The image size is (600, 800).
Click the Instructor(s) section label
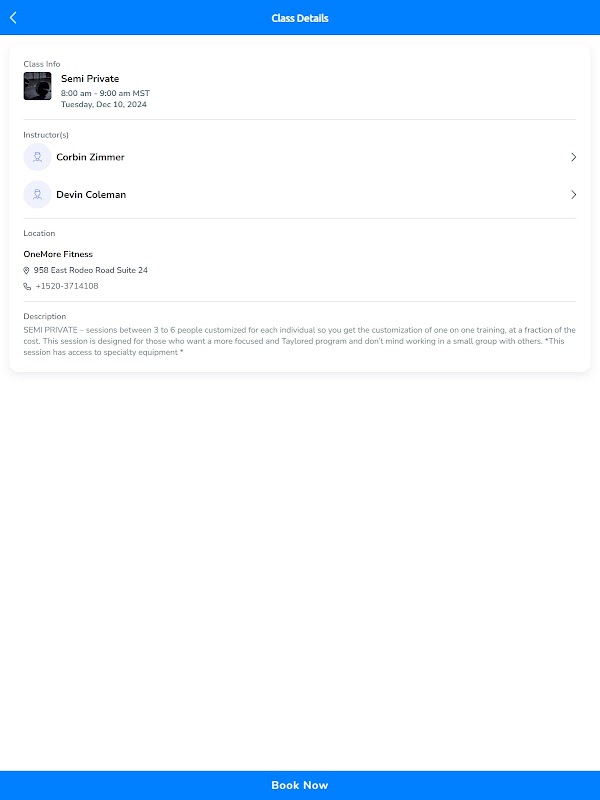click(46, 135)
